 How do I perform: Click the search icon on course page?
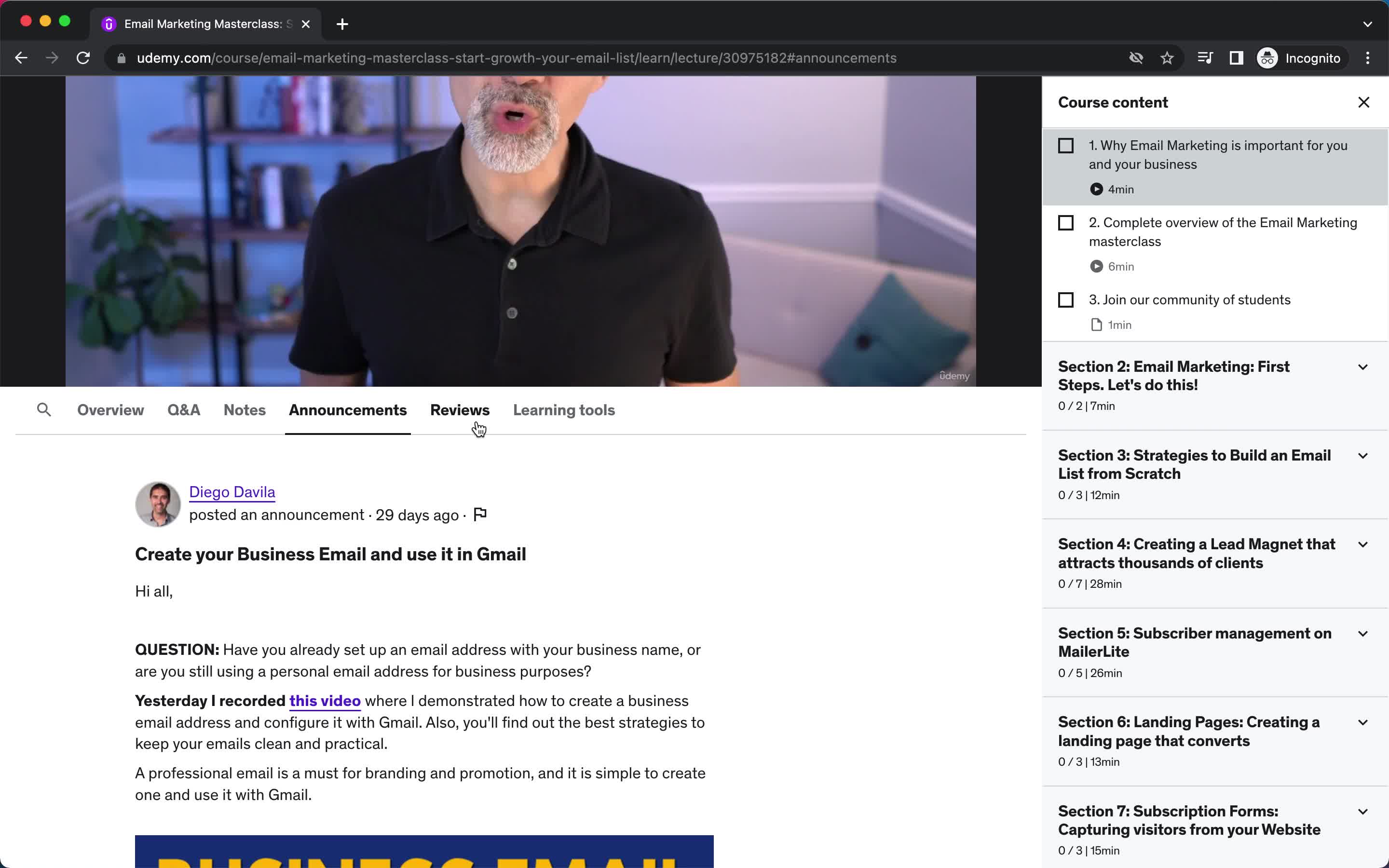click(43, 409)
